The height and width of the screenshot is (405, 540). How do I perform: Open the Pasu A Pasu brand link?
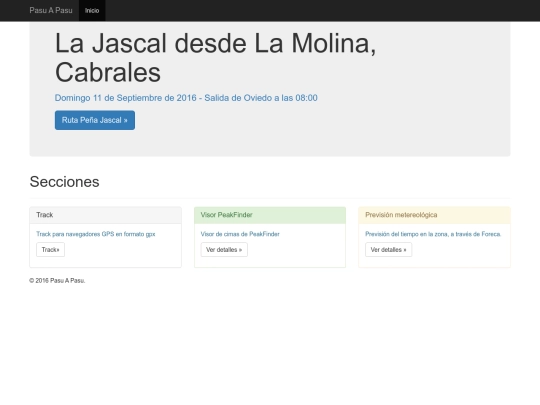(x=51, y=10)
